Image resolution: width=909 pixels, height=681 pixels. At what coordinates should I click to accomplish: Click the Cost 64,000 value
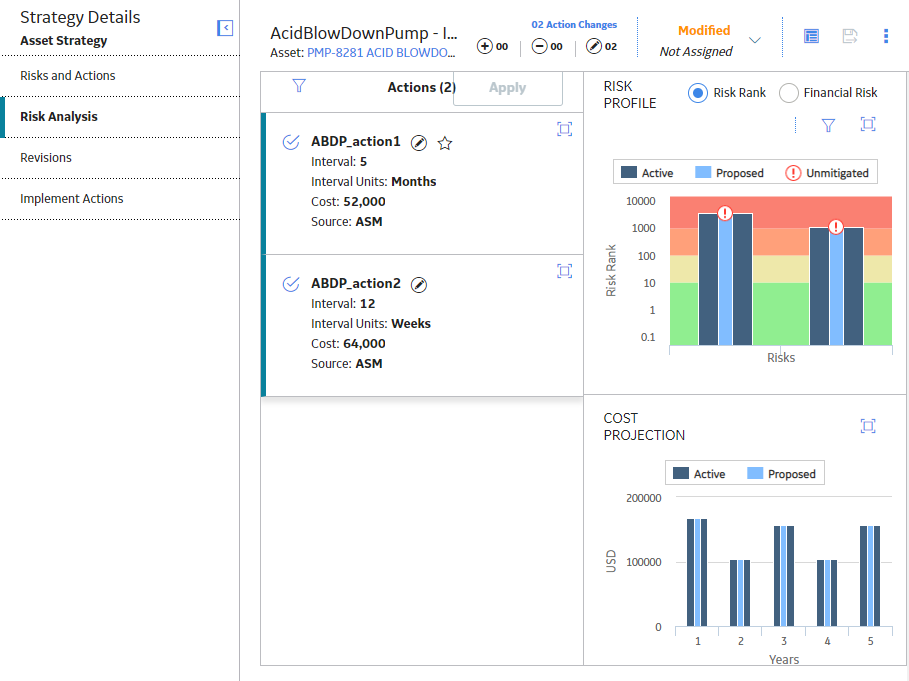[x=364, y=344]
